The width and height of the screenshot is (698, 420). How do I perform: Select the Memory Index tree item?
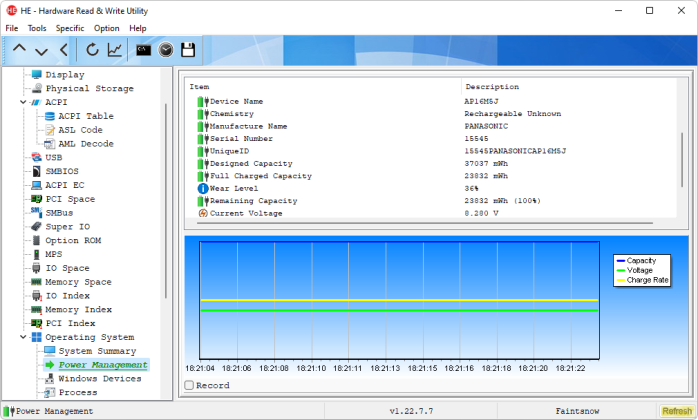(x=78, y=310)
